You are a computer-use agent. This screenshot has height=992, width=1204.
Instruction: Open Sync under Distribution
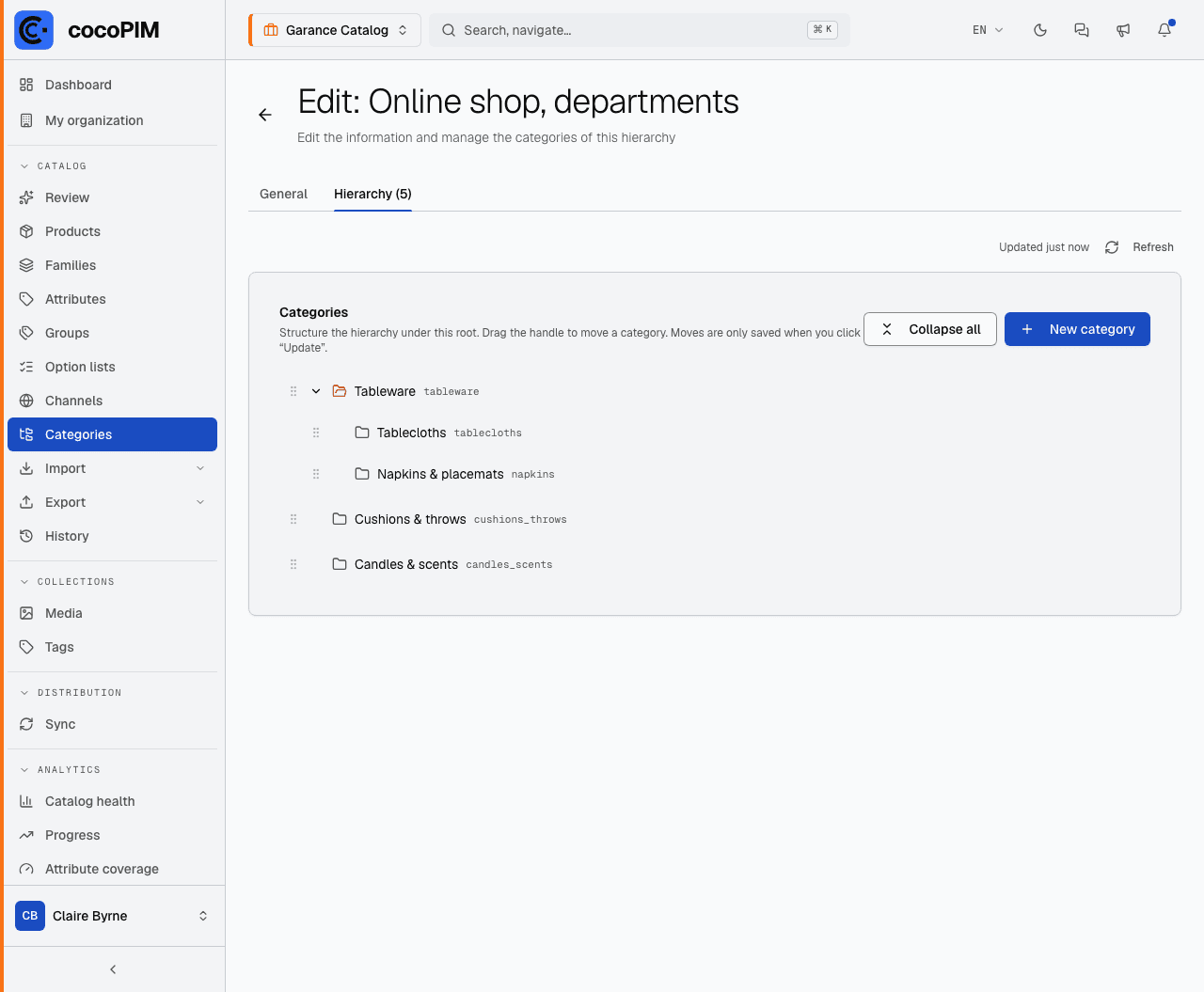(x=112, y=724)
